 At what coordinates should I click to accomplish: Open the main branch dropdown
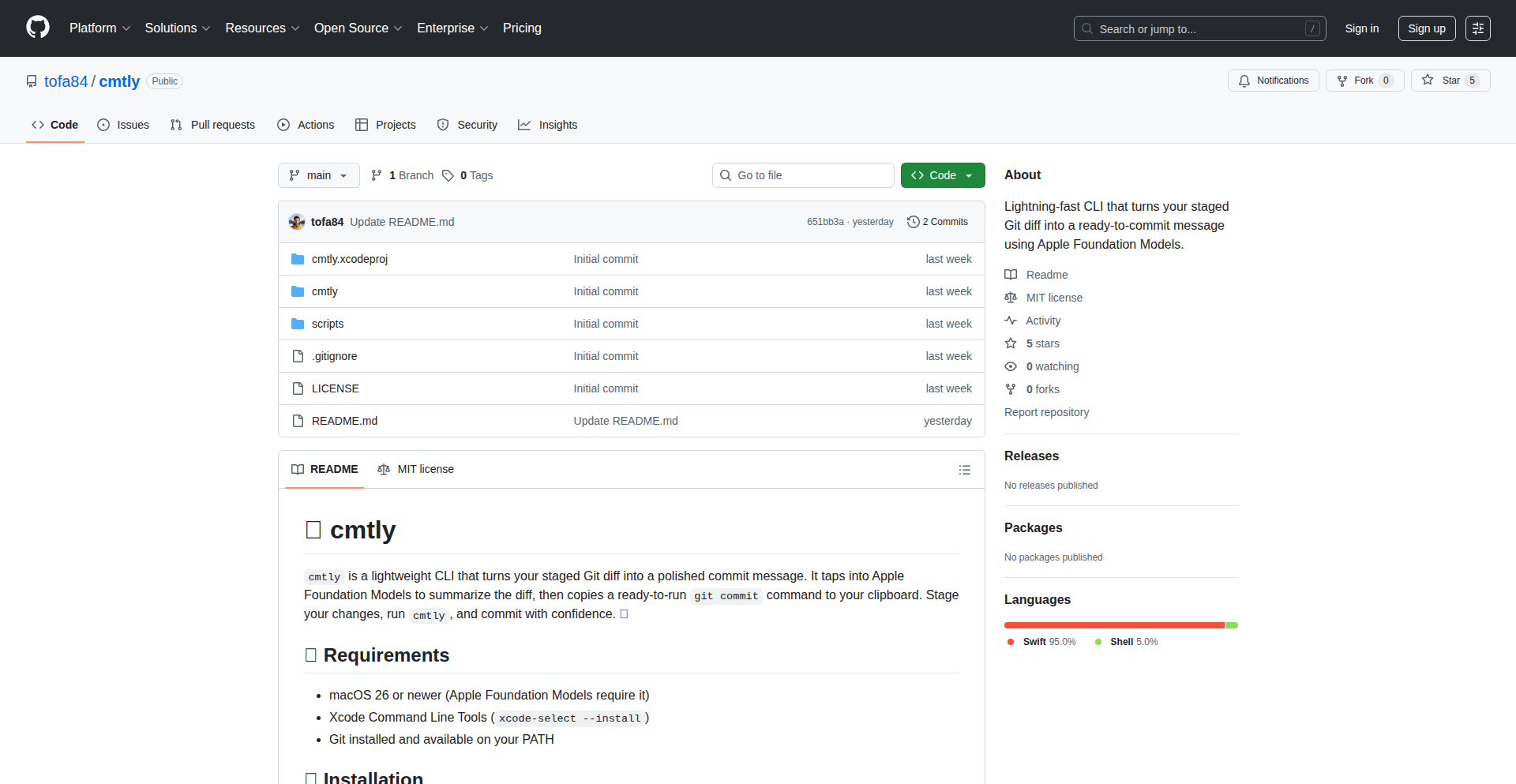[x=318, y=175]
